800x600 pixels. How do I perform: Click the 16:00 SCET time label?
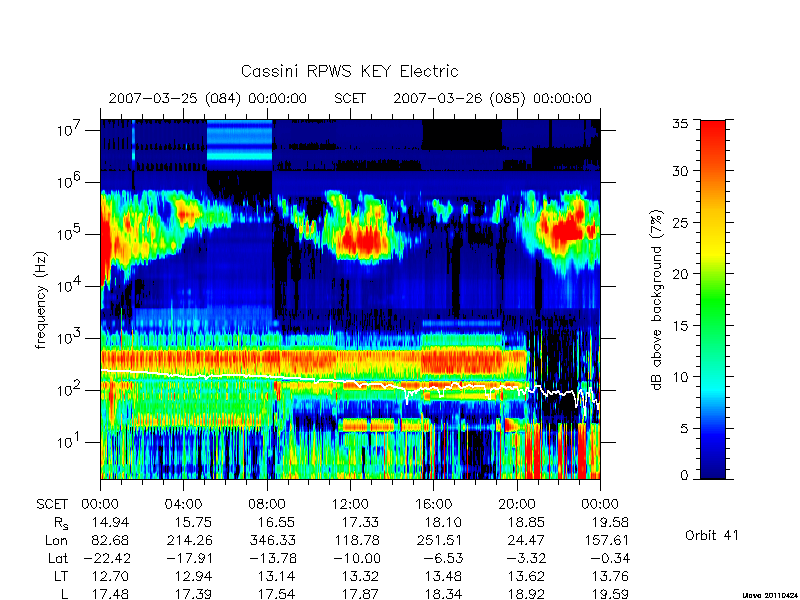click(433, 504)
